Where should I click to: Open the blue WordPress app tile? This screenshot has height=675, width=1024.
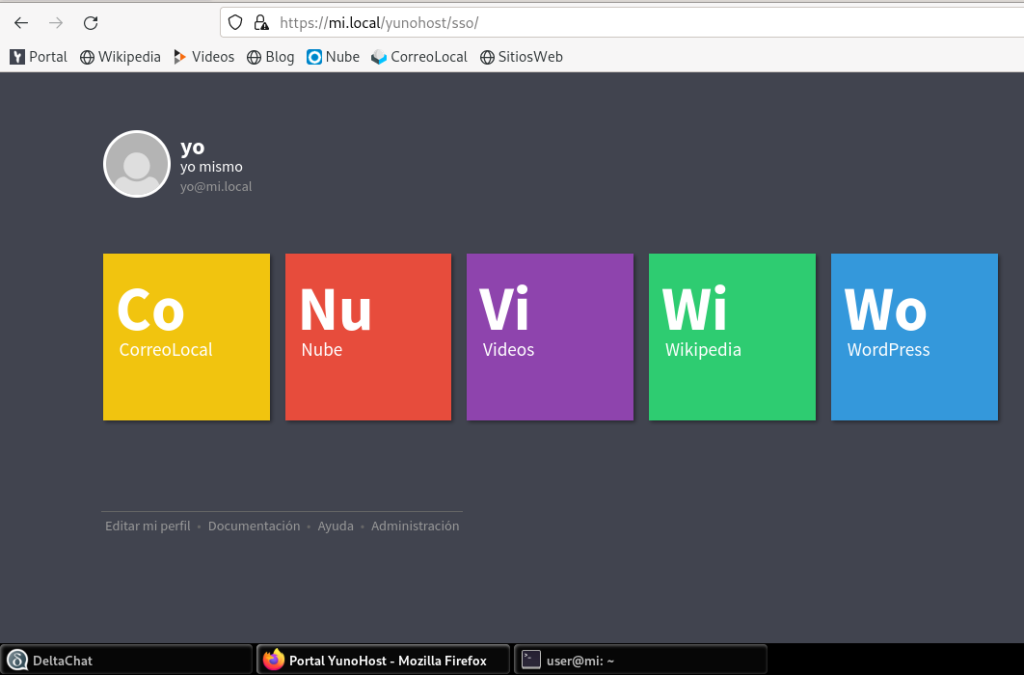[914, 337]
